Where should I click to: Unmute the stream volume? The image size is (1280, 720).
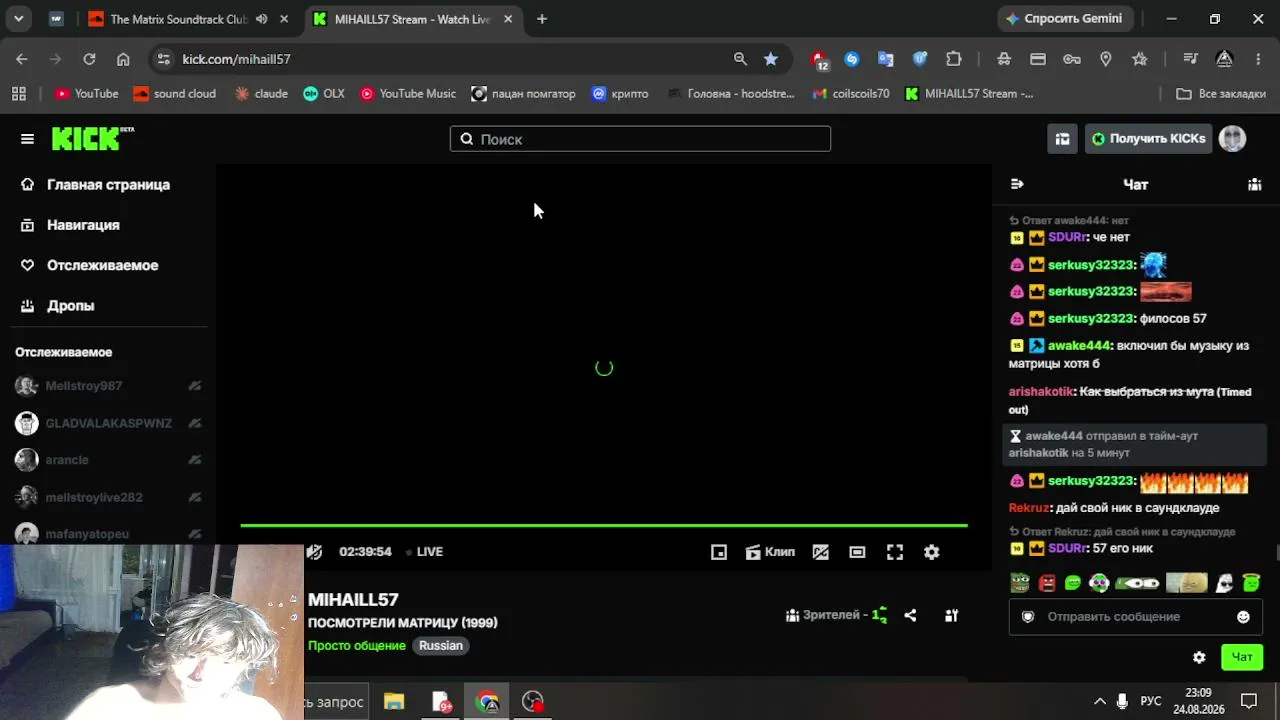tap(314, 551)
